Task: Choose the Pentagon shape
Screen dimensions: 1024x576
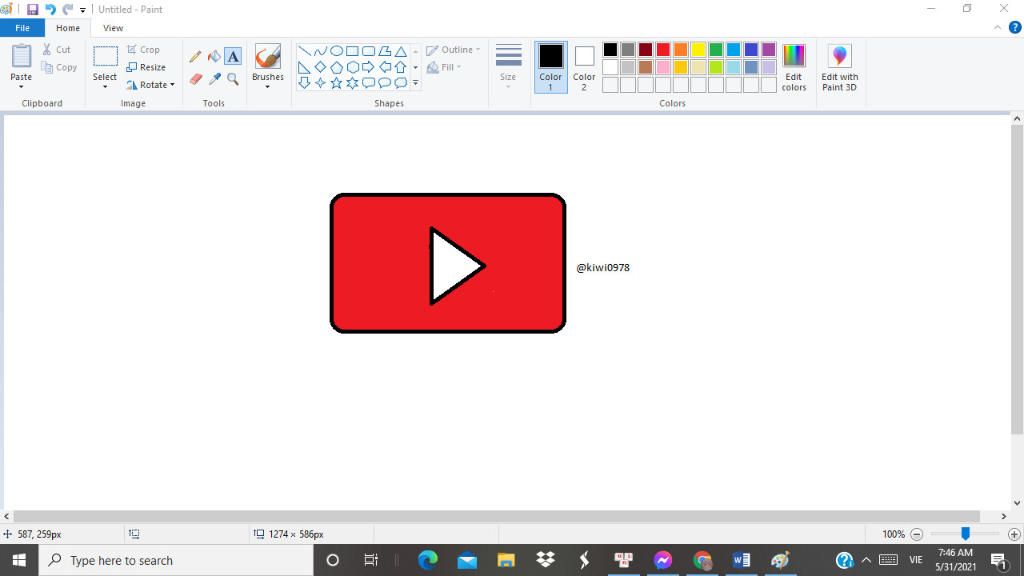Action: [336, 67]
